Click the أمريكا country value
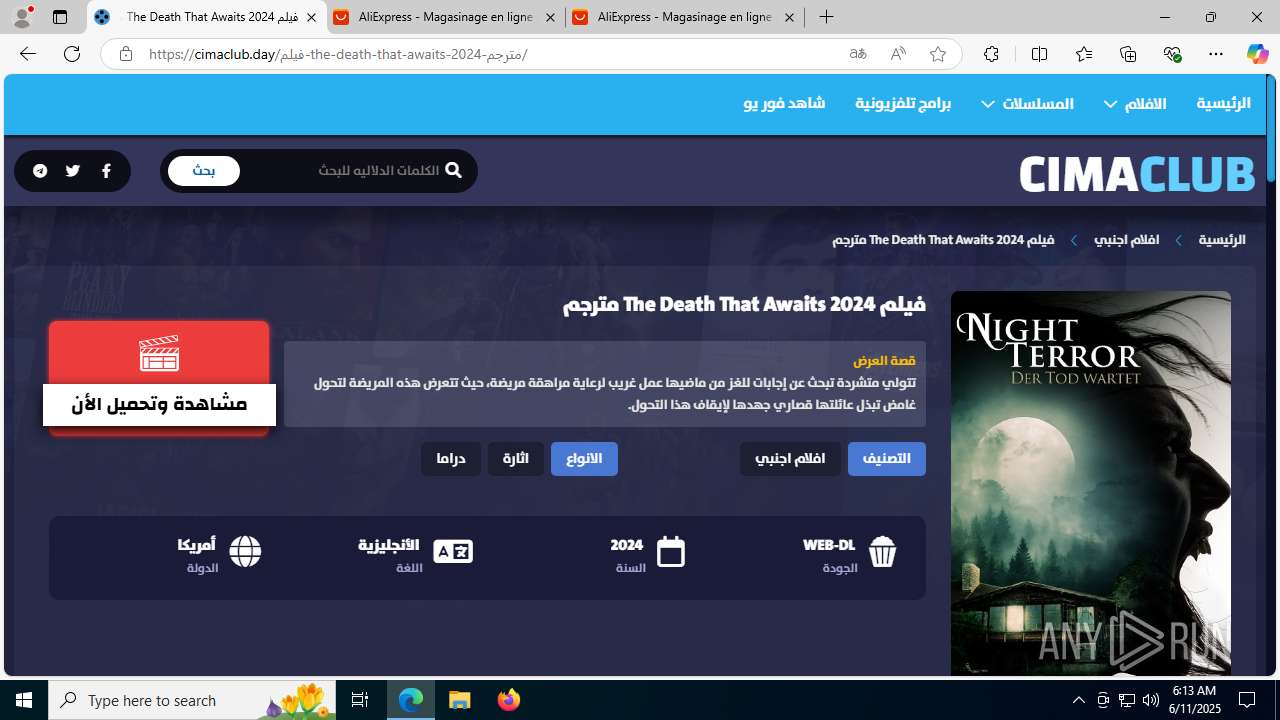1280x720 pixels. click(197, 545)
